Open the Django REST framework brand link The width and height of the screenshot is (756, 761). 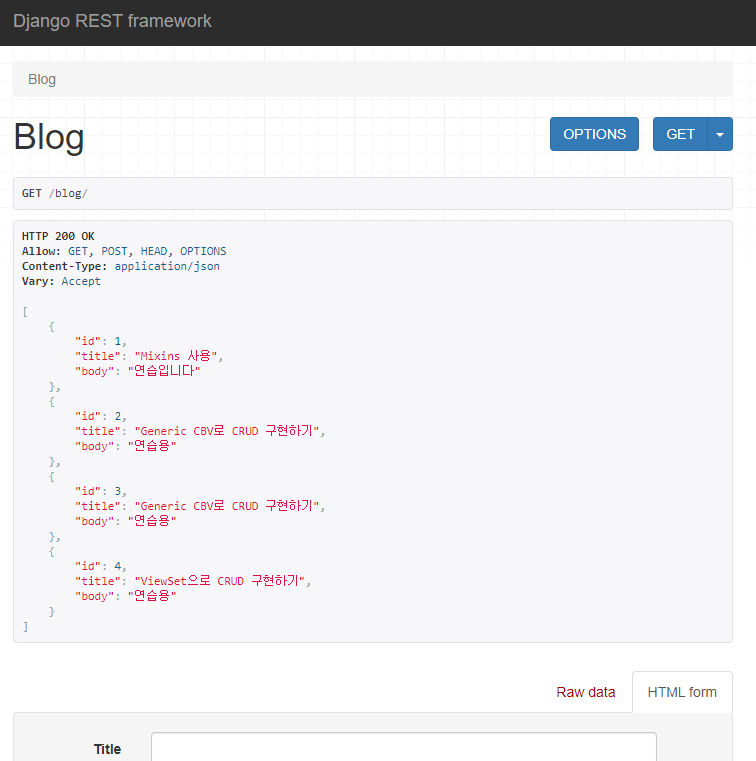(112, 21)
